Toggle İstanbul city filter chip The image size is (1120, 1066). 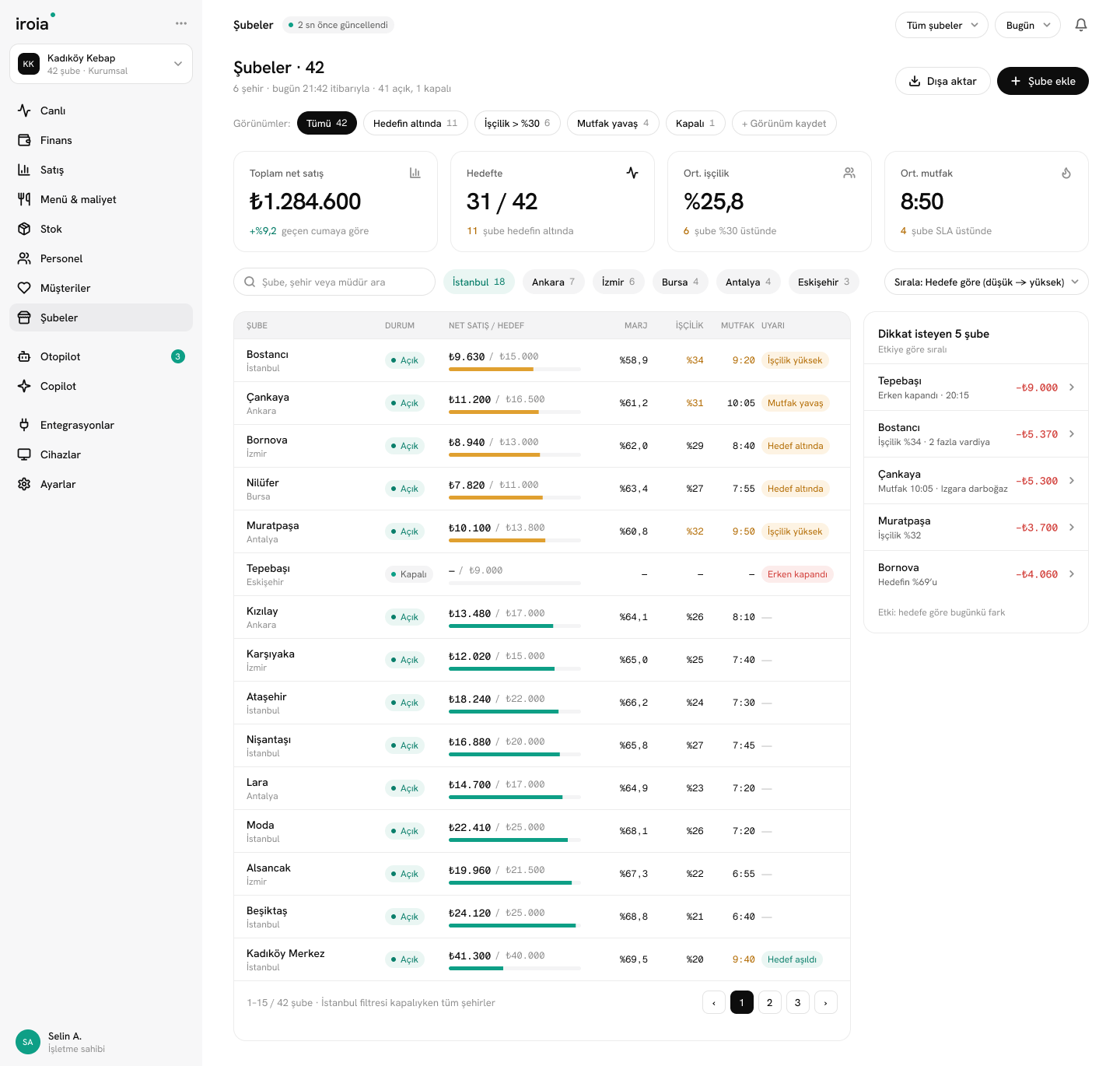click(x=479, y=282)
